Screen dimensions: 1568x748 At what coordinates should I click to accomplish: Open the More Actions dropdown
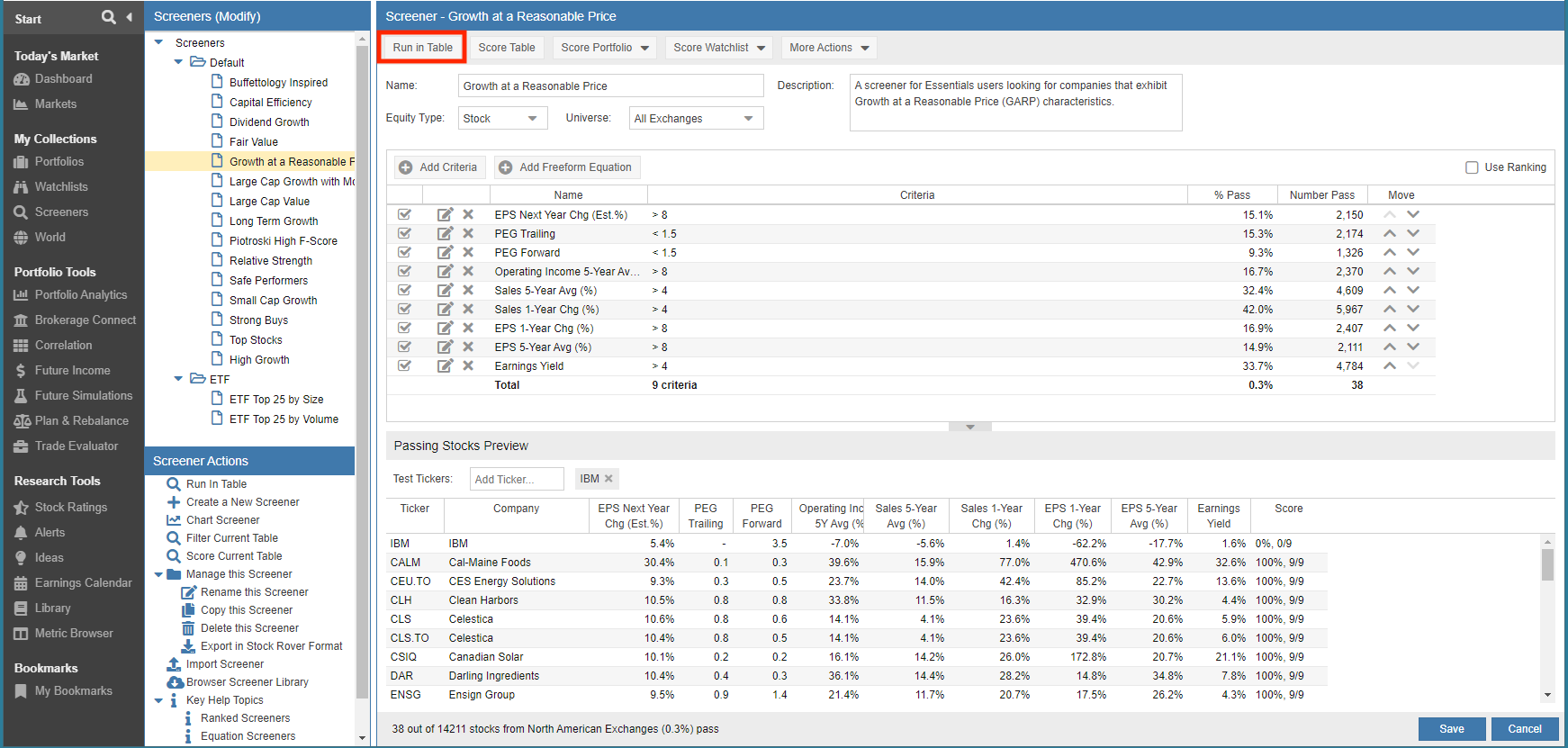(829, 48)
